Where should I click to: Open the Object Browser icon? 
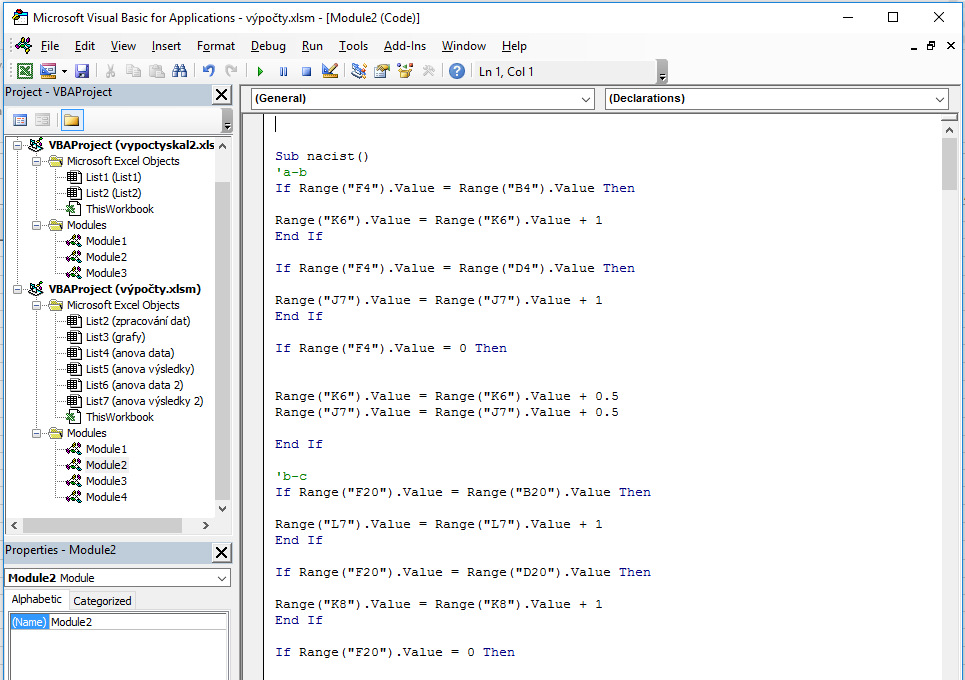click(405, 71)
